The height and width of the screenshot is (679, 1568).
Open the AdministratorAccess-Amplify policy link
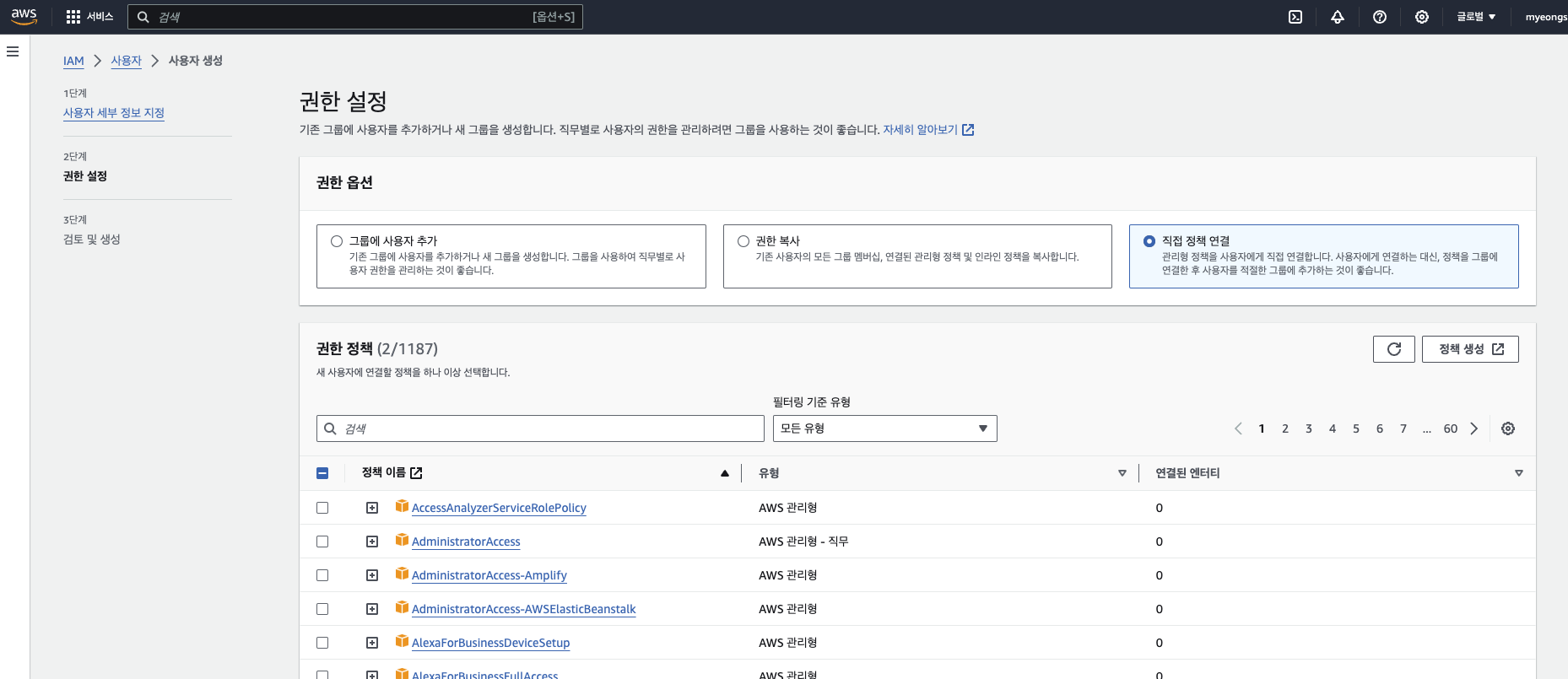[489, 575]
